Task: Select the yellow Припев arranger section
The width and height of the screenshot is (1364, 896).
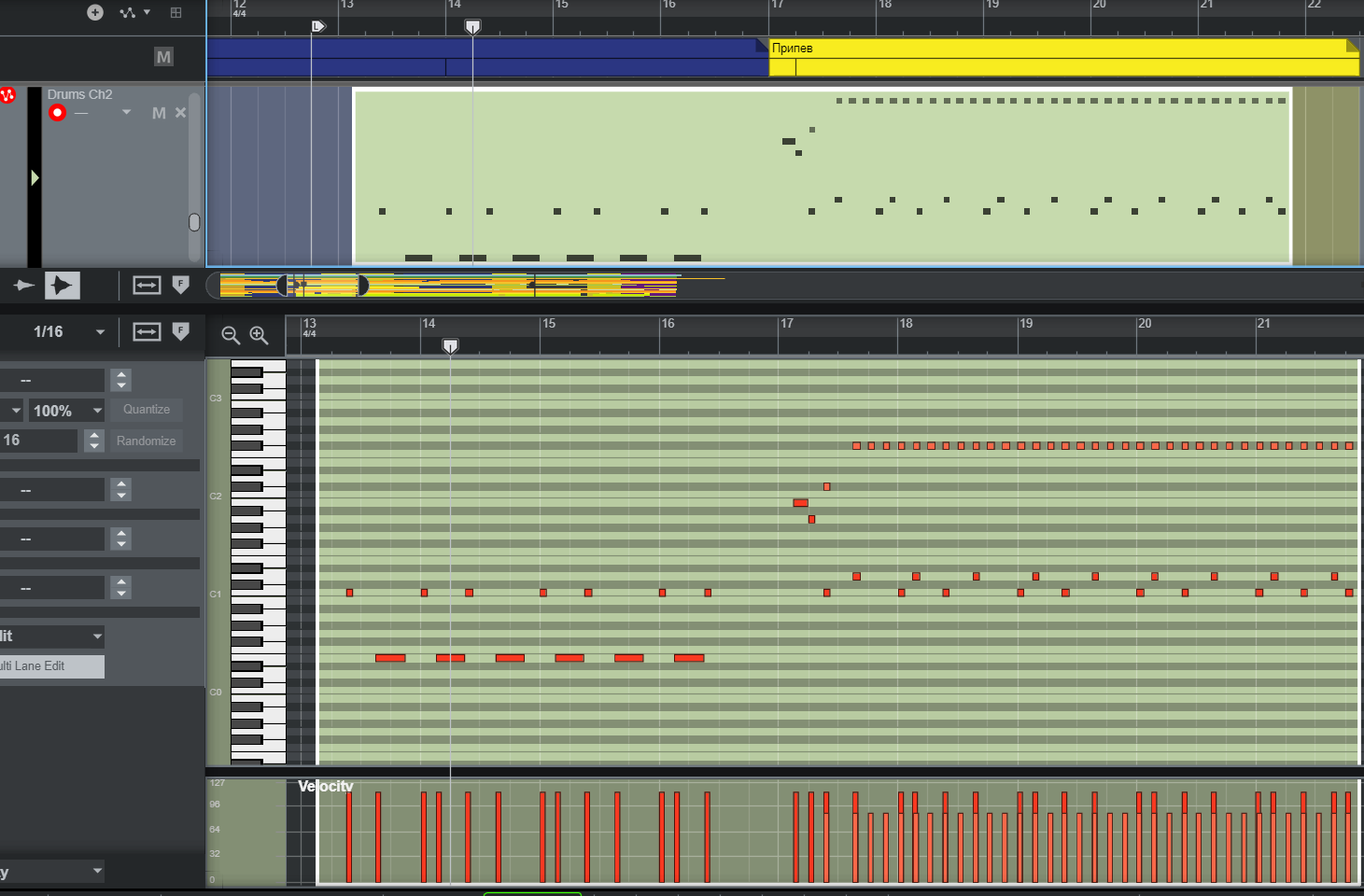Action: point(1064,57)
